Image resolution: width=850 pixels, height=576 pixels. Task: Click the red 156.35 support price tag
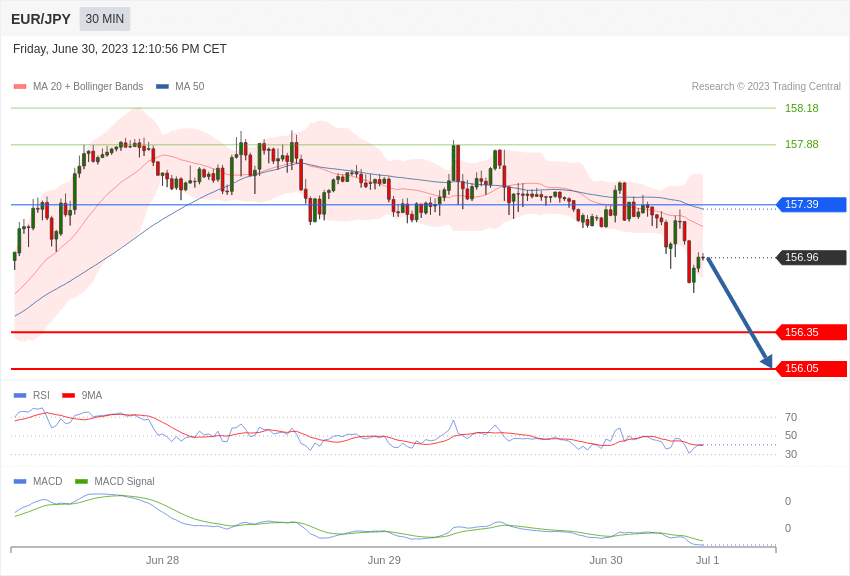click(812, 332)
